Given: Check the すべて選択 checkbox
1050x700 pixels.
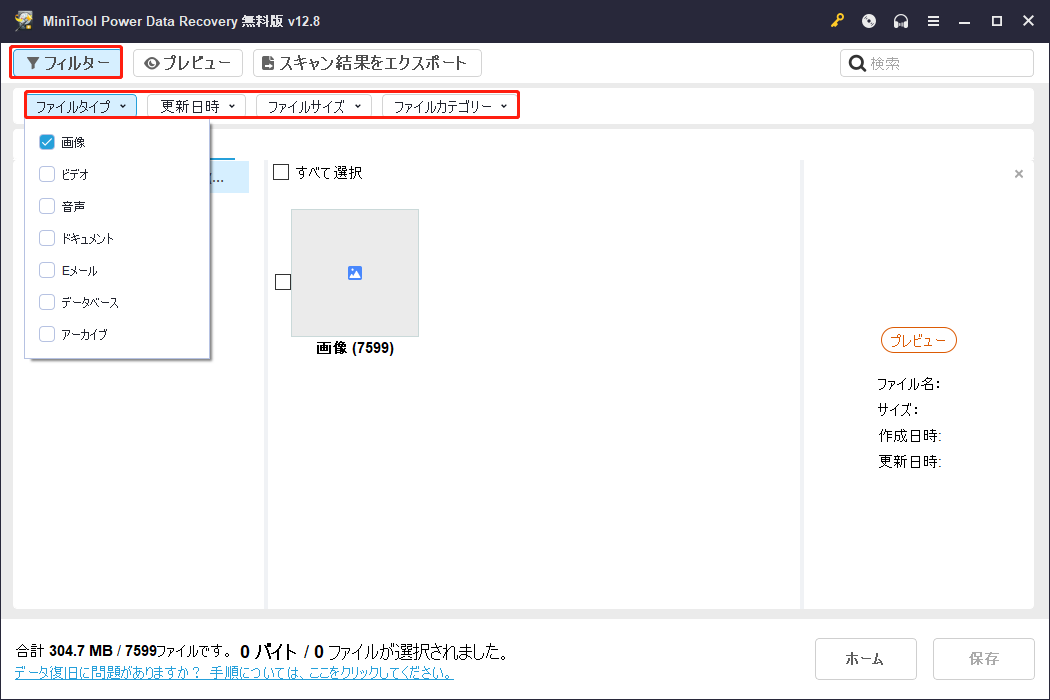Looking at the screenshot, I should coord(281,172).
